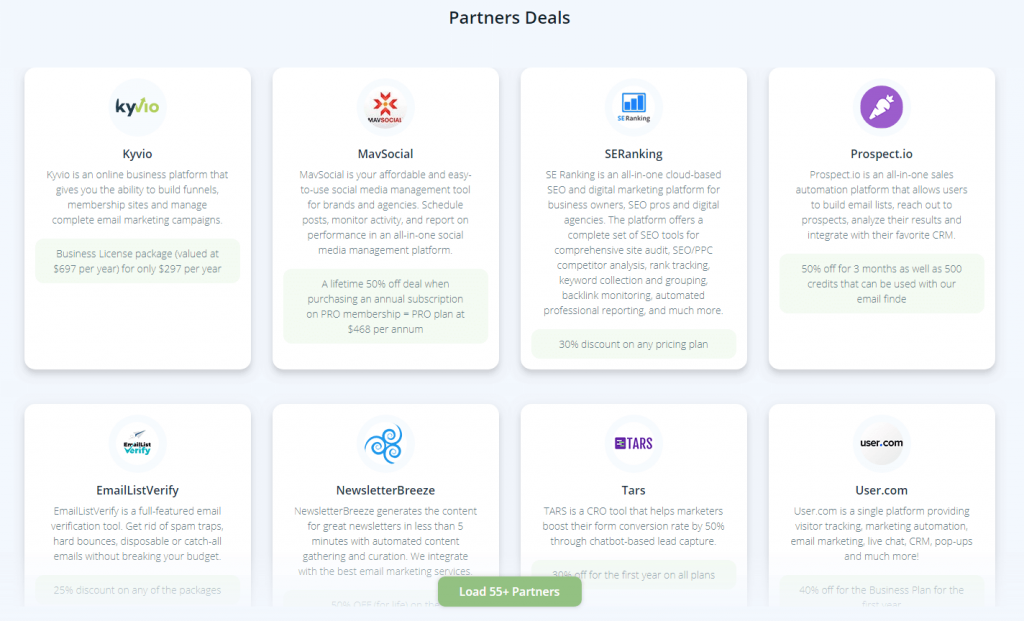
Task: Click EmailListVerify's 25% discount deal text
Action: point(137,590)
